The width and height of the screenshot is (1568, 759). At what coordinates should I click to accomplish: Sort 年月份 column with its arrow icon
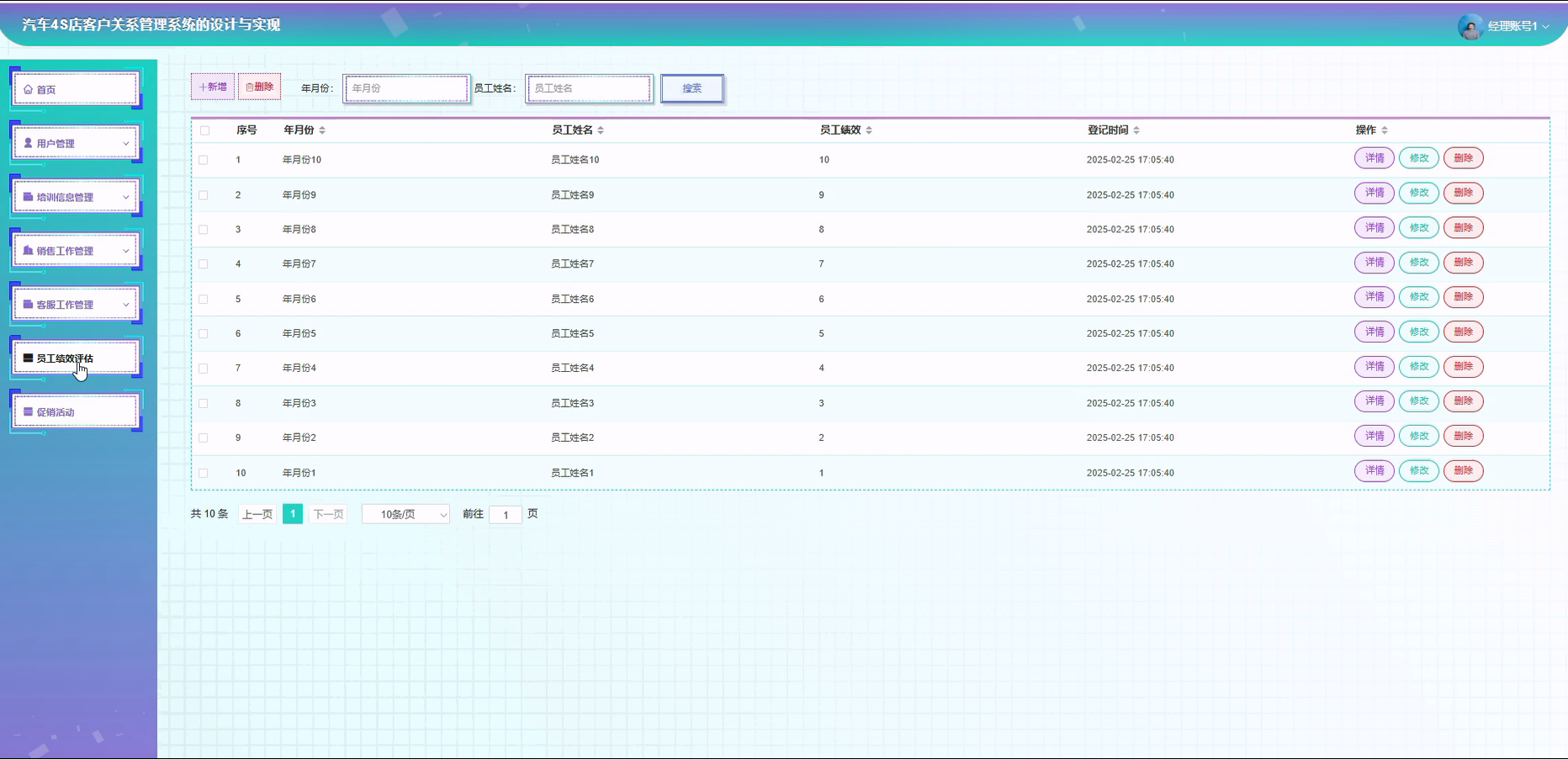pos(322,130)
